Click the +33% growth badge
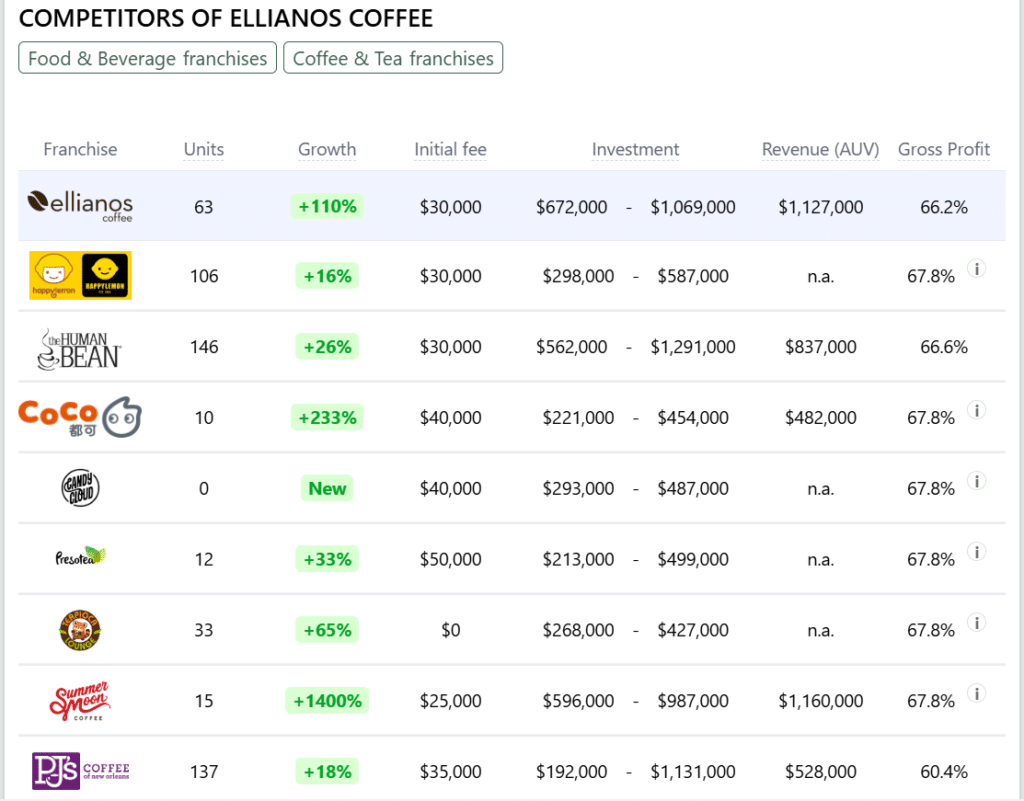1024x801 pixels. pos(327,559)
